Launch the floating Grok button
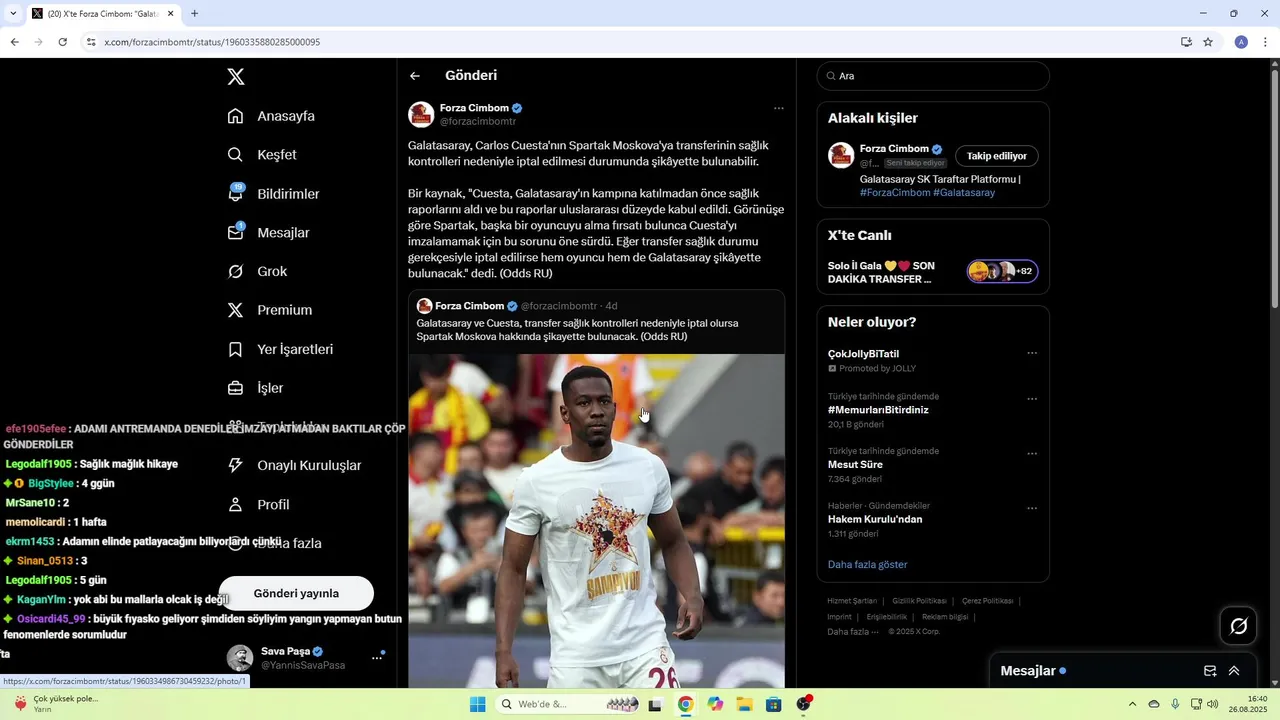1280x720 pixels. (x=1238, y=626)
